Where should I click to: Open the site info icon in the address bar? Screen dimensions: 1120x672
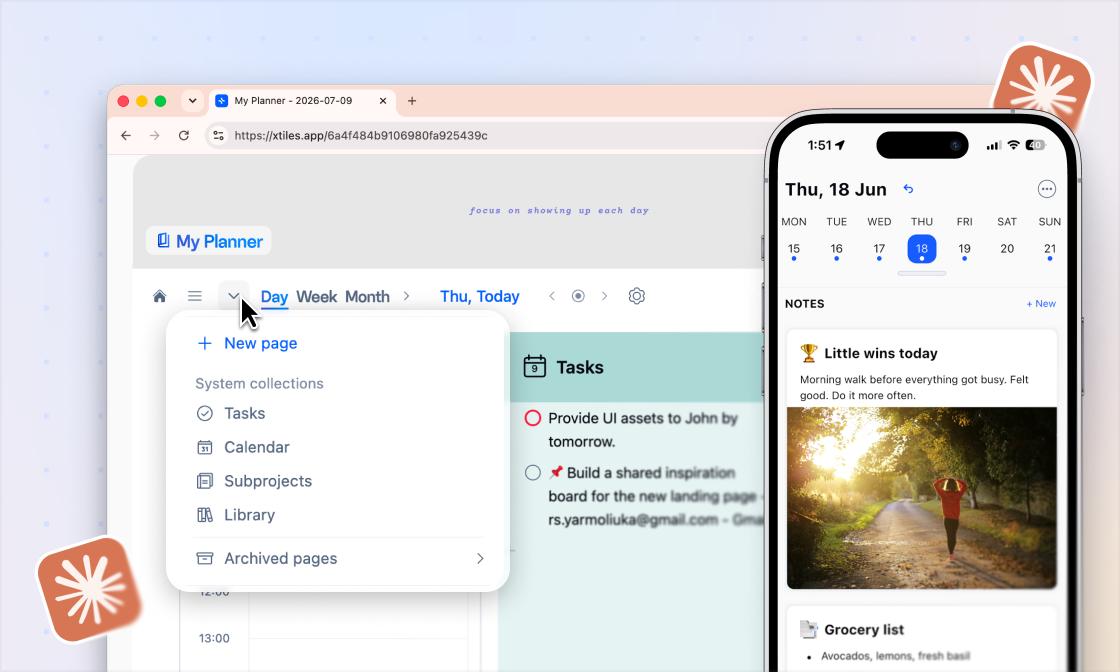pyautogui.click(x=219, y=135)
